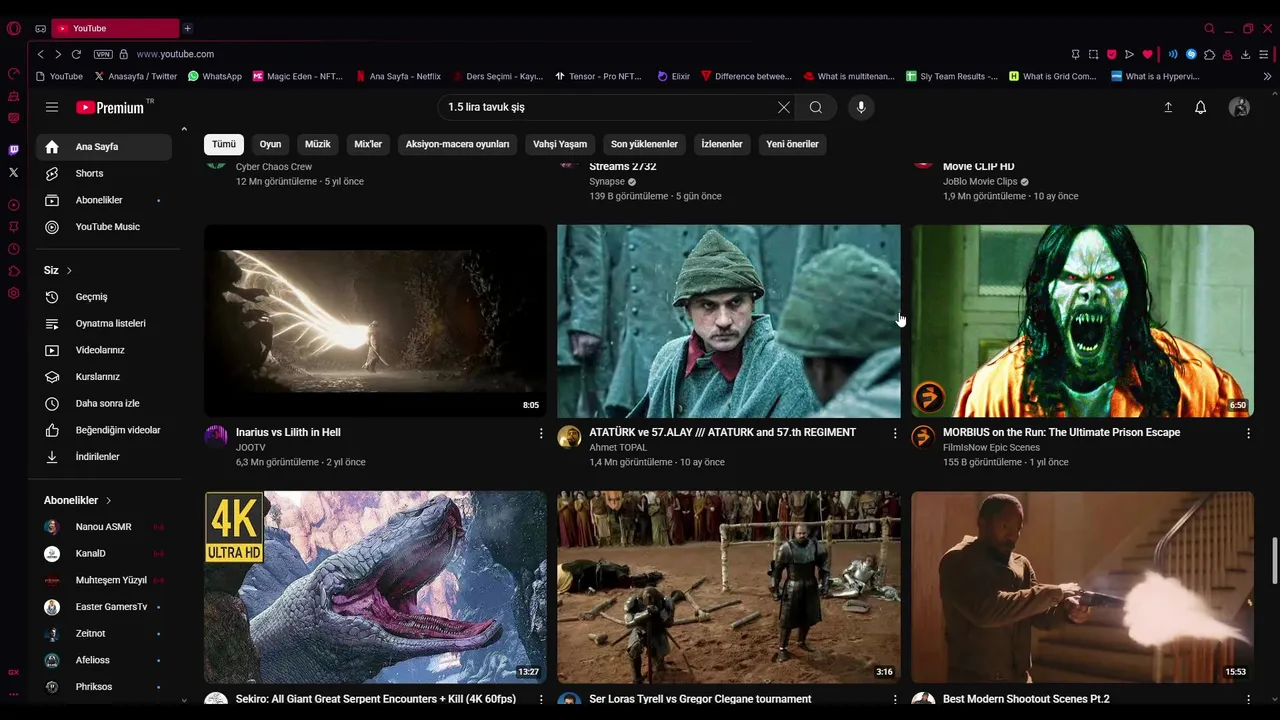
Task: Select the Son yüklenenler chip
Action: click(x=645, y=144)
